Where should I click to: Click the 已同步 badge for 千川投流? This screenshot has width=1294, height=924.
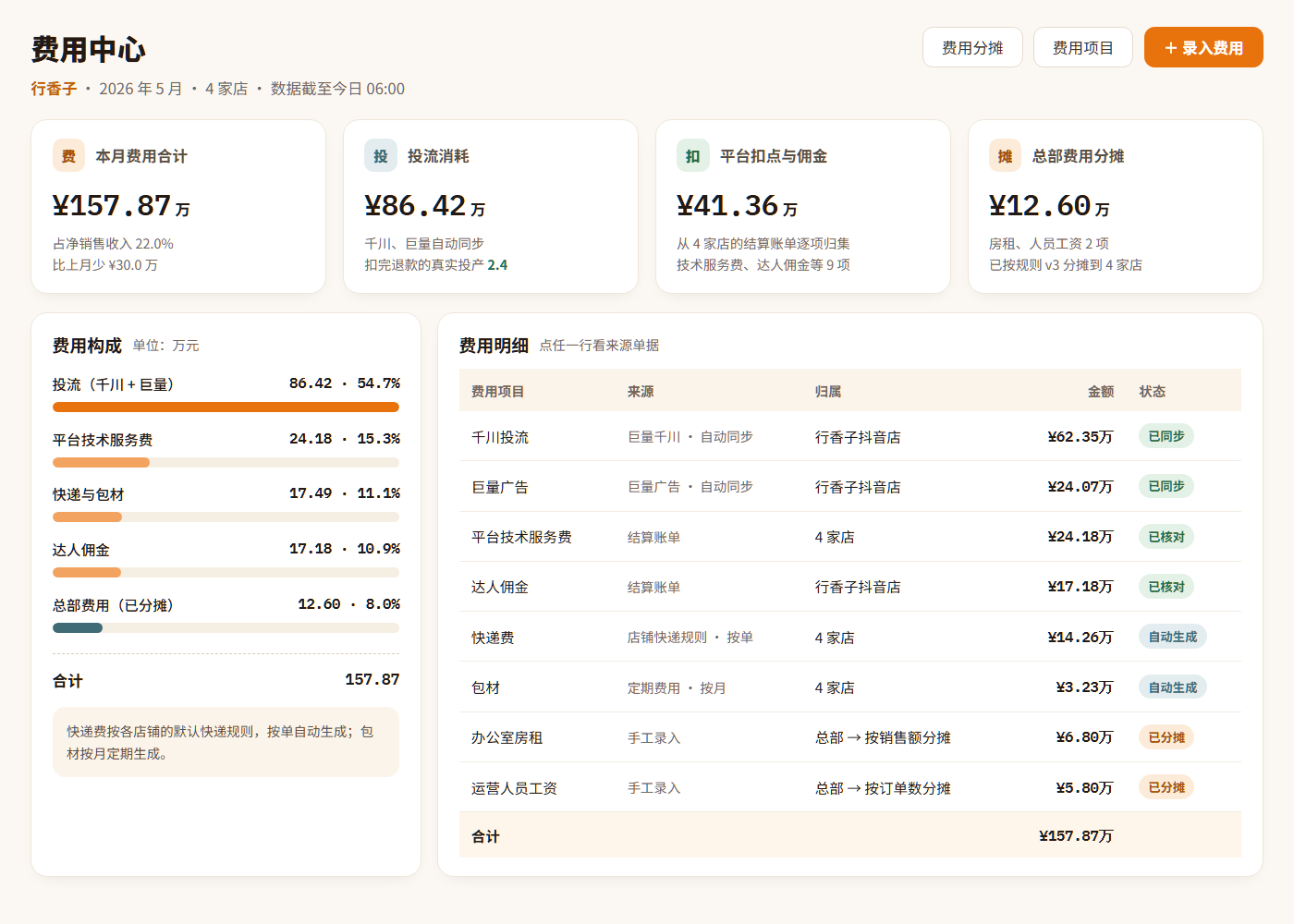1166,436
